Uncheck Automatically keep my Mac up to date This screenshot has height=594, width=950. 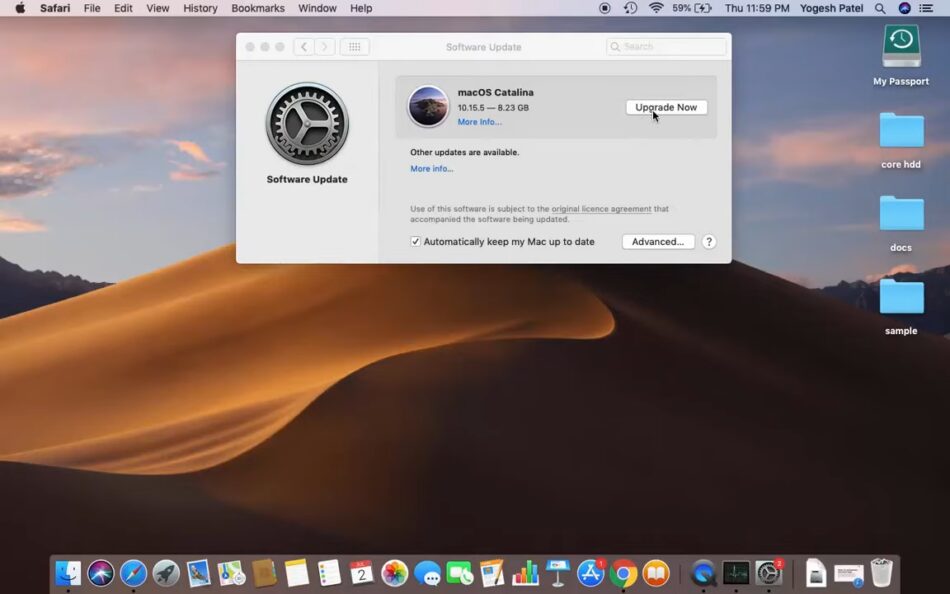415,241
